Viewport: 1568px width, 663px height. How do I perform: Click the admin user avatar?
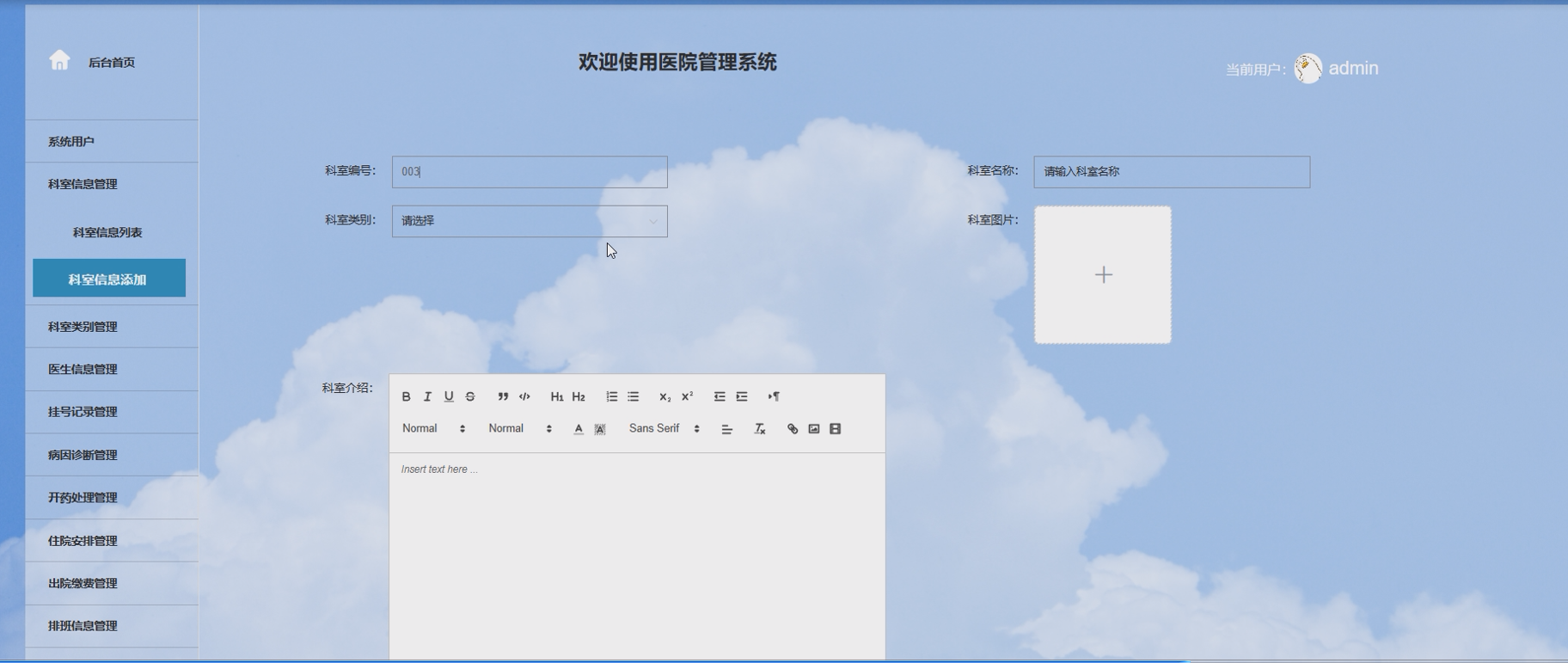pos(1308,69)
